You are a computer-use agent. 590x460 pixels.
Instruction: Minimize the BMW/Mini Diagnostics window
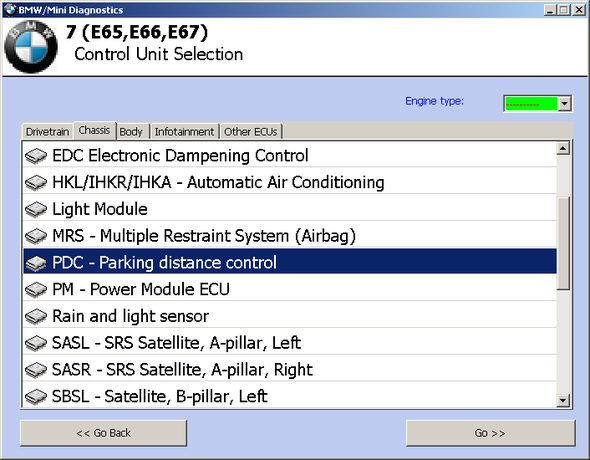pyautogui.click(x=550, y=10)
